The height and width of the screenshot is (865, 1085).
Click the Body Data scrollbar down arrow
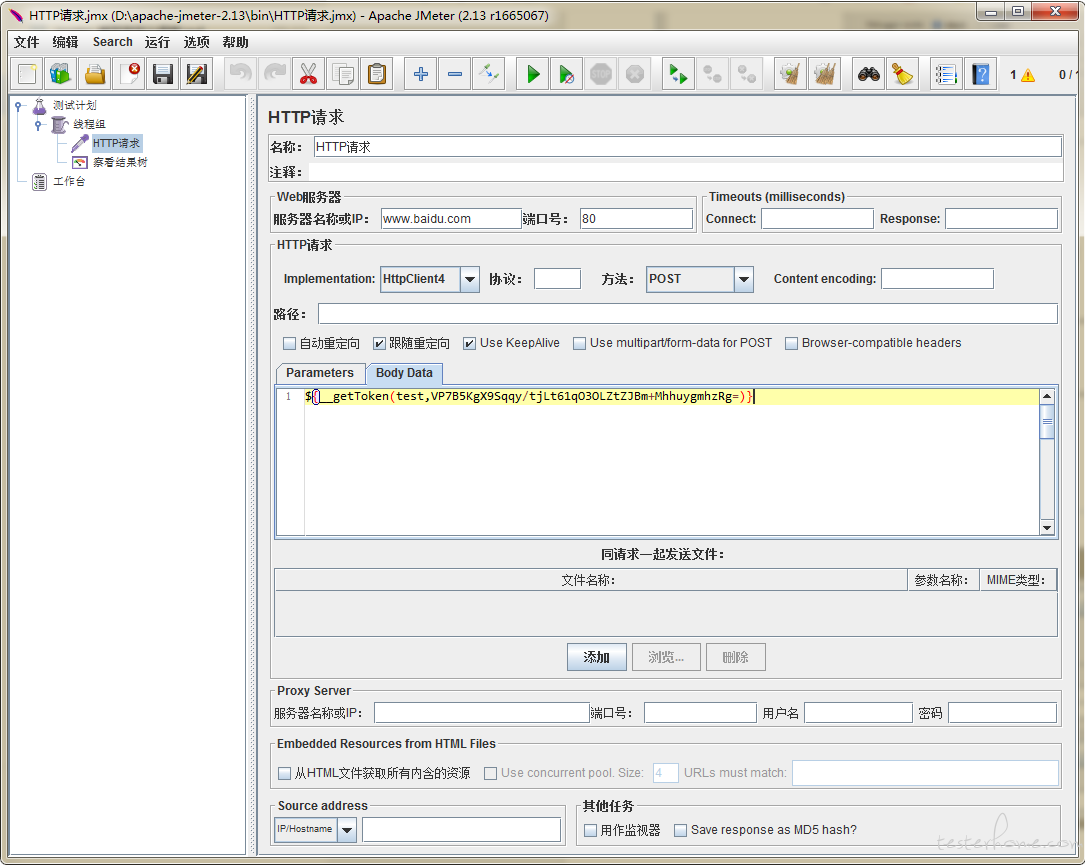(1047, 528)
